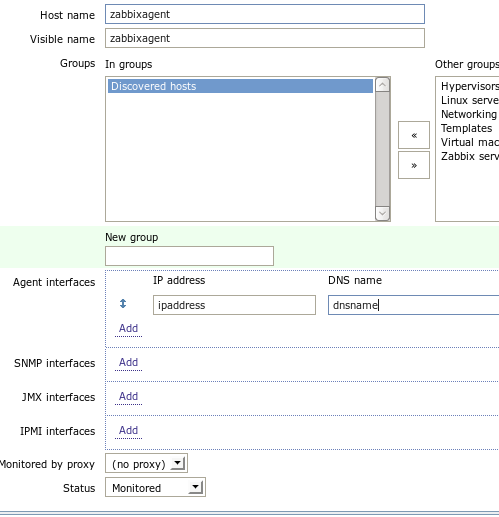
Task: Click the Visible name input field
Action: 265,38
